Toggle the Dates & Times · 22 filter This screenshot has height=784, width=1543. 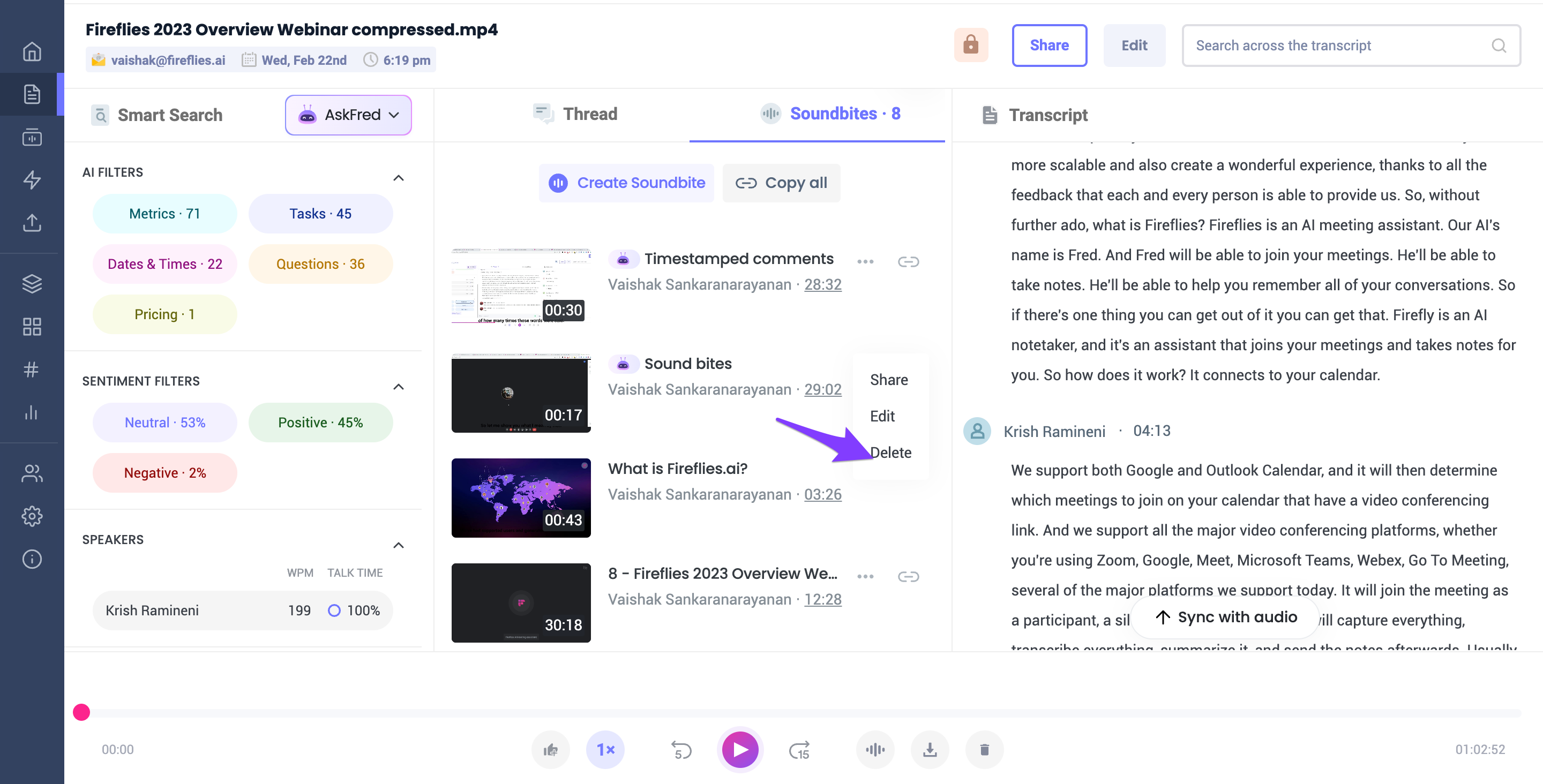164,264
